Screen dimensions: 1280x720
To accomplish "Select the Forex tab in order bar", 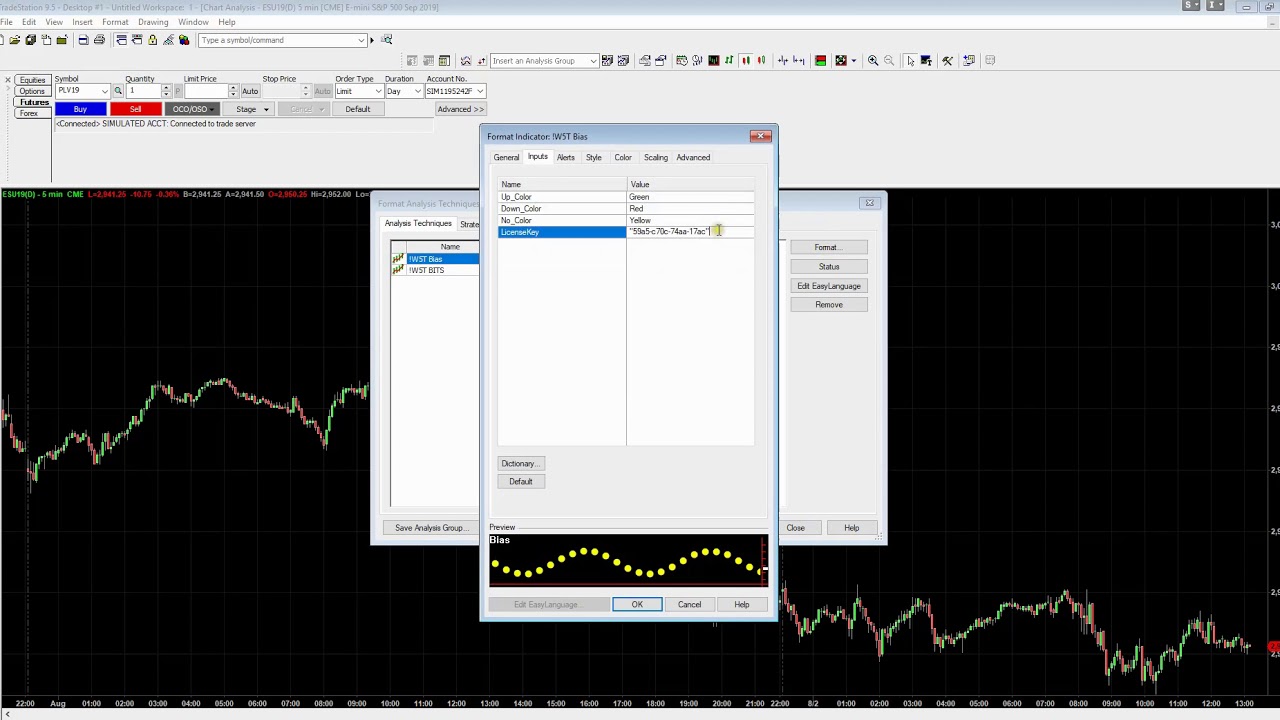I will click(x=28, y=113).
